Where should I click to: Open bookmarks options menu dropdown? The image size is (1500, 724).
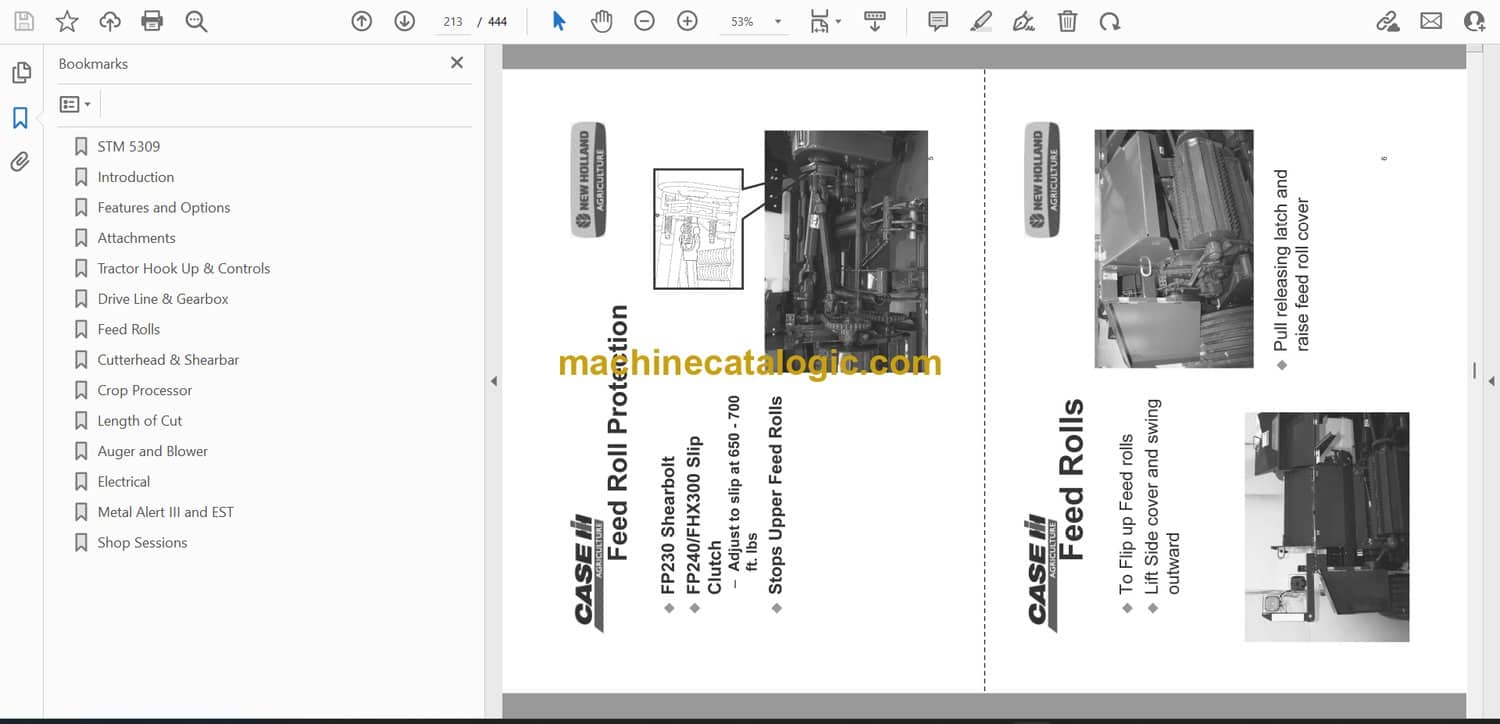(75, 104)
